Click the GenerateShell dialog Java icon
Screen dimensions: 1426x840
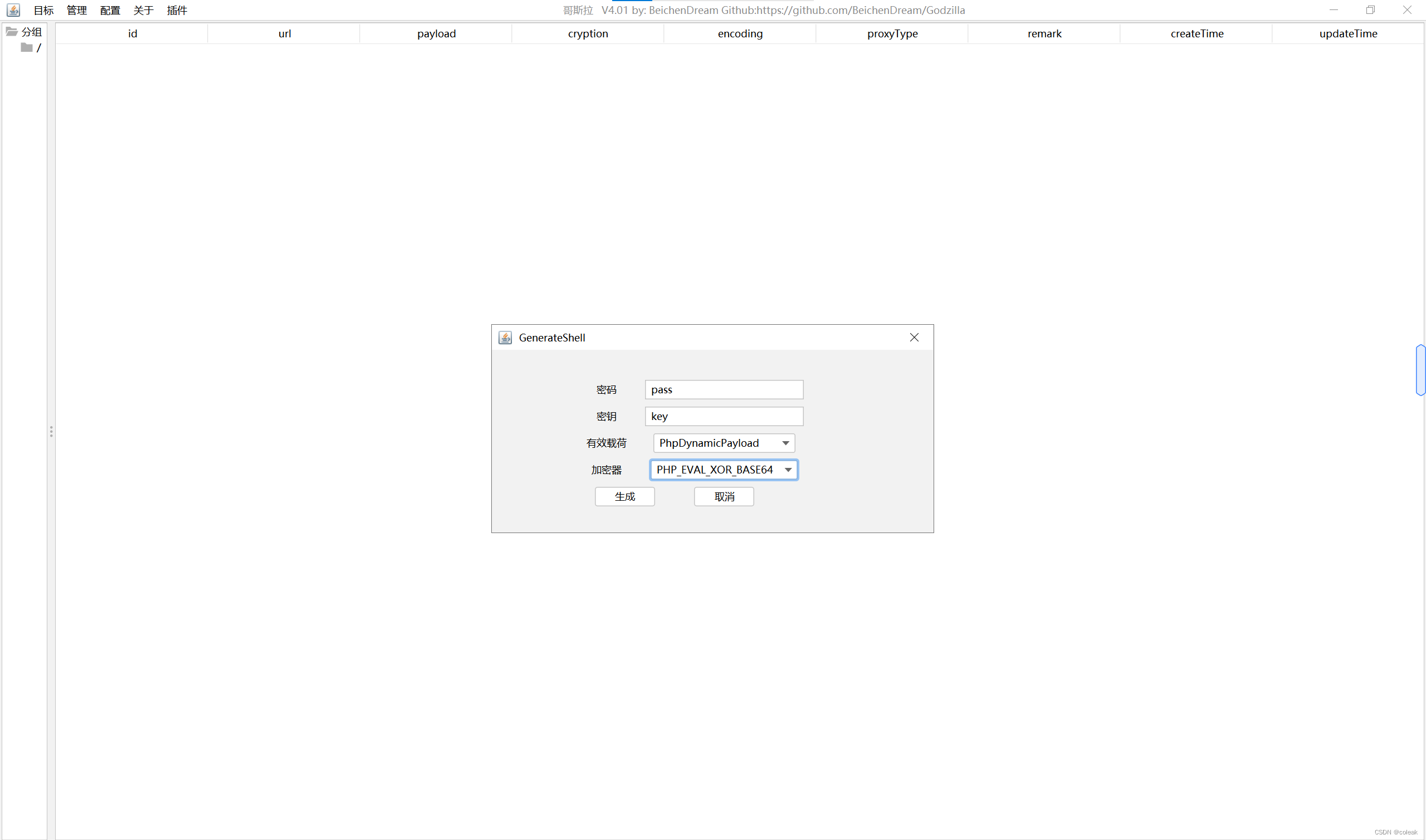tap(505, 338)
